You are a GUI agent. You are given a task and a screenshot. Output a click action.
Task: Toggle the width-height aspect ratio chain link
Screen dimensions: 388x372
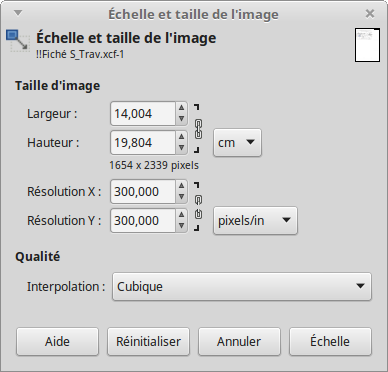pos(198,129)
